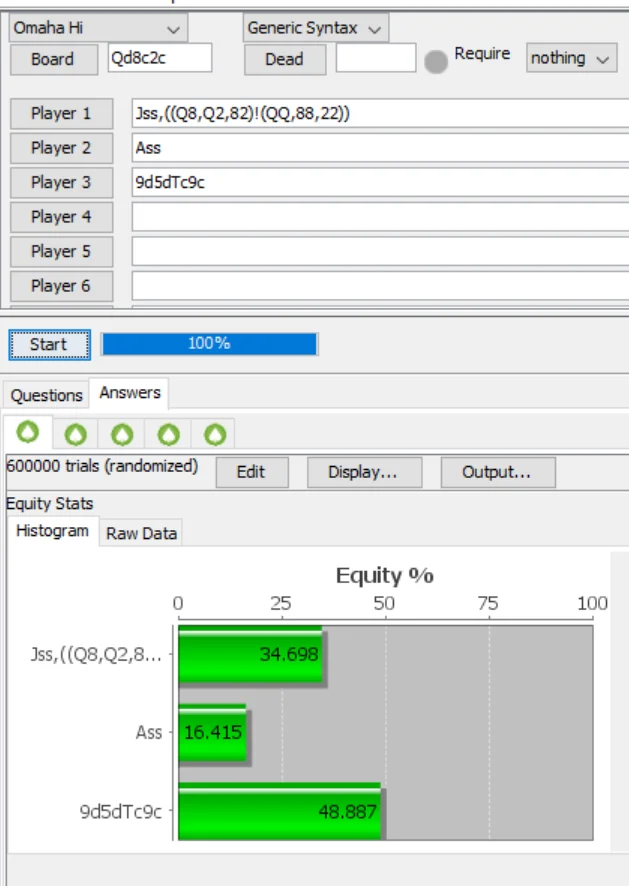The height and width of the screenshot is (886, 629).
Task: Switch to the fourth green result icon
Action: pyautogui.click(x=170, y=435)
